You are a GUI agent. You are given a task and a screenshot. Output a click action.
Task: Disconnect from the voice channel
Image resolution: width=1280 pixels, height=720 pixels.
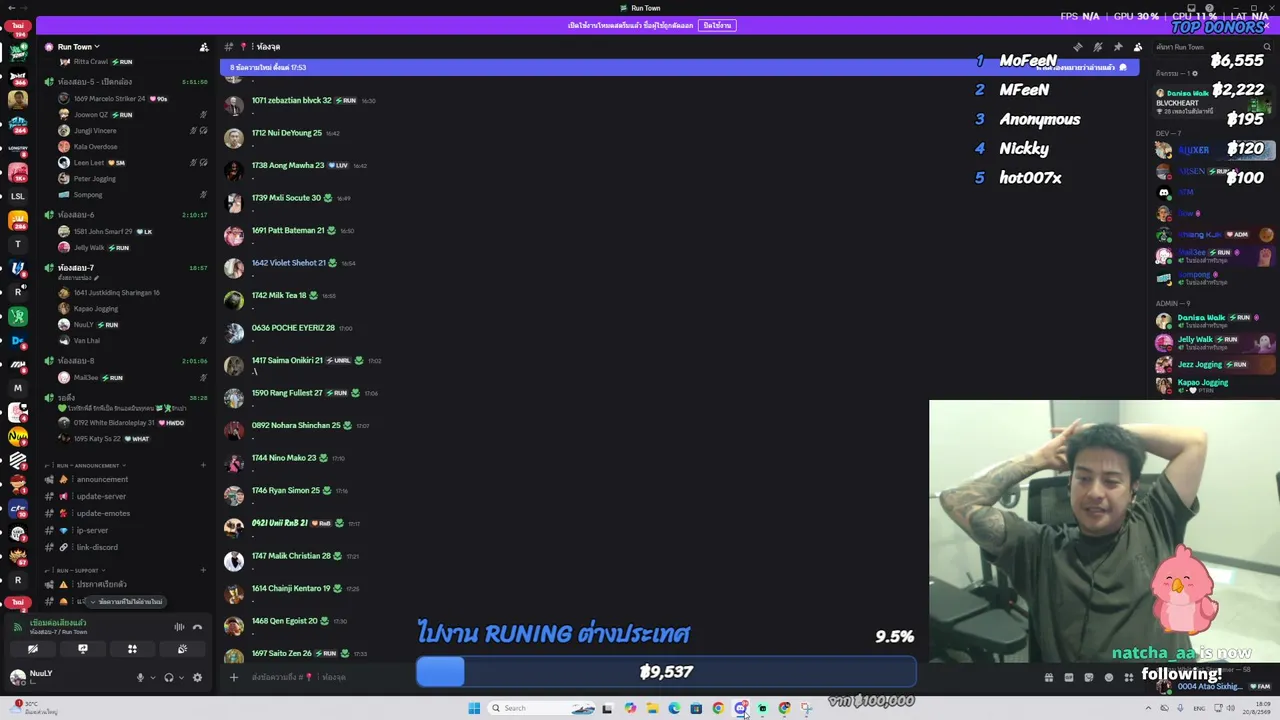pos(197,627)
